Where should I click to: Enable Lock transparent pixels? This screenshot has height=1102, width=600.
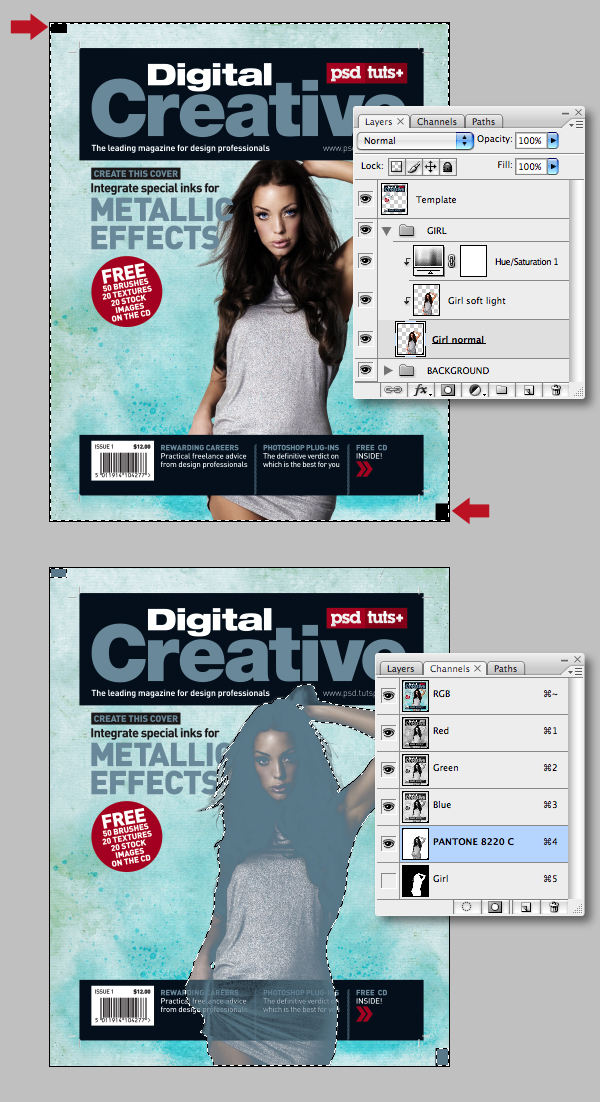click(x=397, y=167)
